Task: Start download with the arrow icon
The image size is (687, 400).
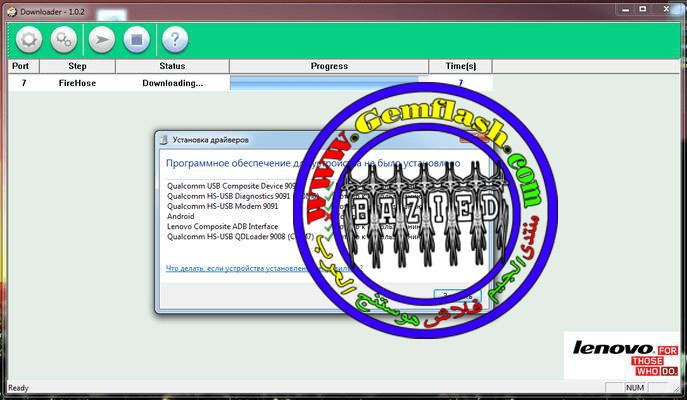Action: 102,40
